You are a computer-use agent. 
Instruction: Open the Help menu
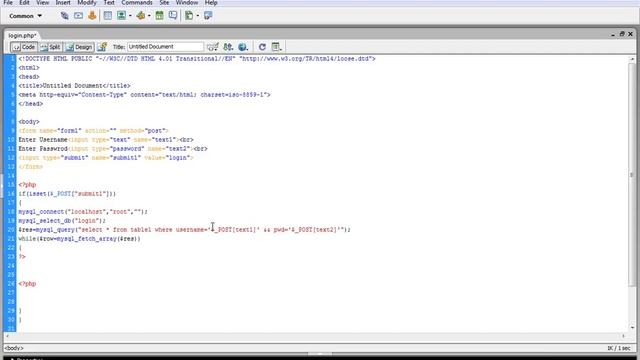point(211,2)
